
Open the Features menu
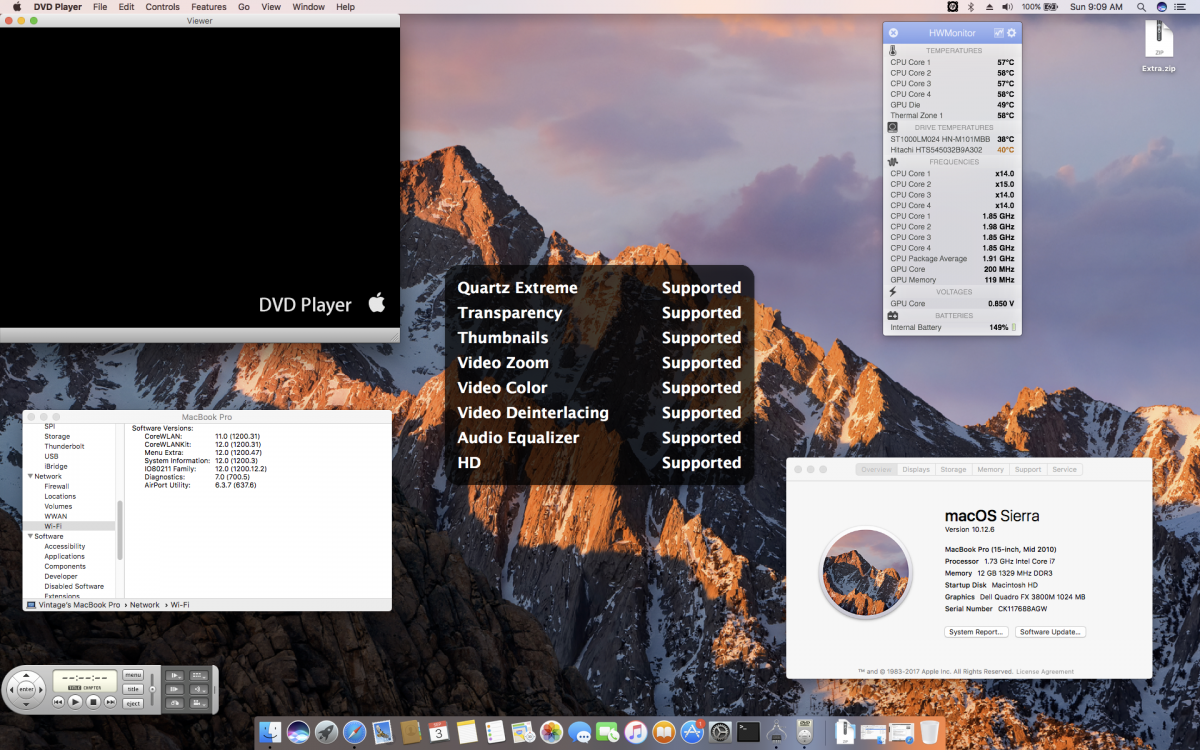point(209,7)
